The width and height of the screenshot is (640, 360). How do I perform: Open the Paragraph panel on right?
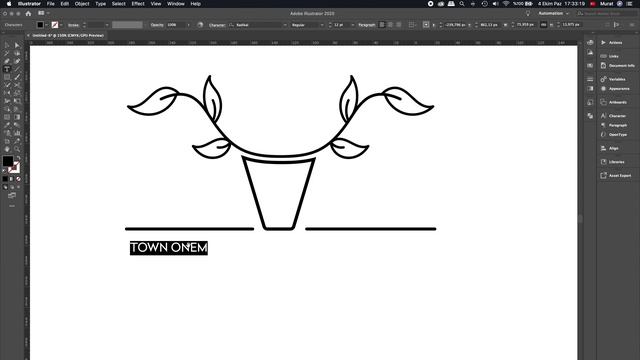(618, 125)
